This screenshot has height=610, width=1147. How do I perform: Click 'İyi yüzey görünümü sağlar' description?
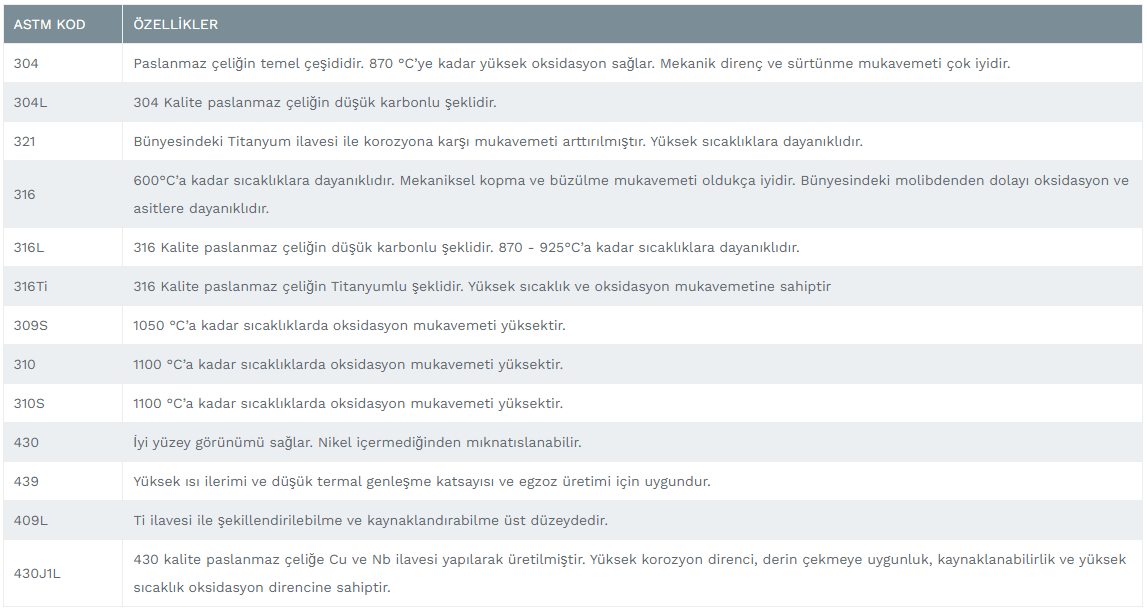coord(357,443)
